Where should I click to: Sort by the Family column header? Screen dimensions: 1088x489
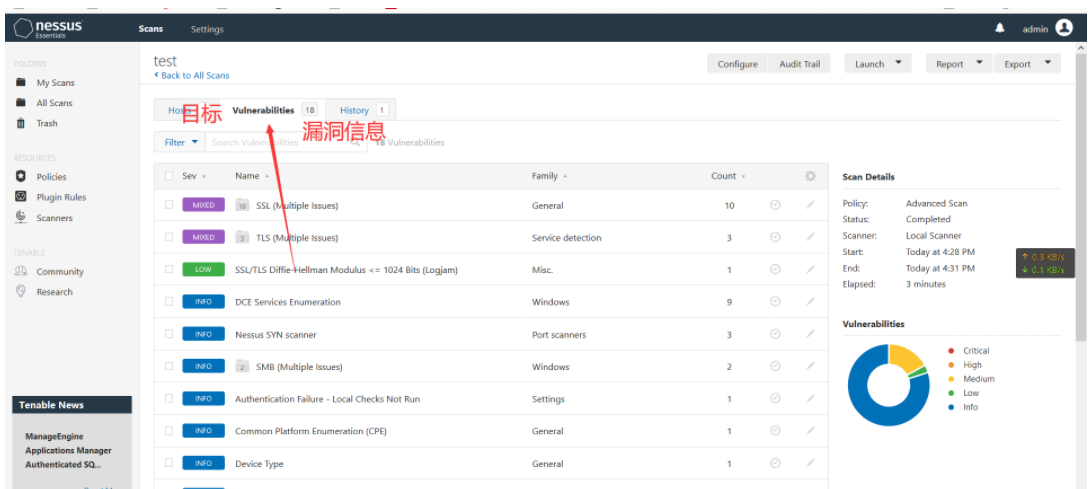pos(549,176)
